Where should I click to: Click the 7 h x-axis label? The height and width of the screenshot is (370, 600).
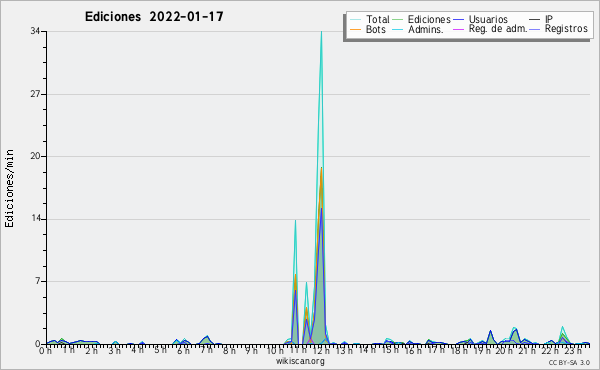[206, 350]
